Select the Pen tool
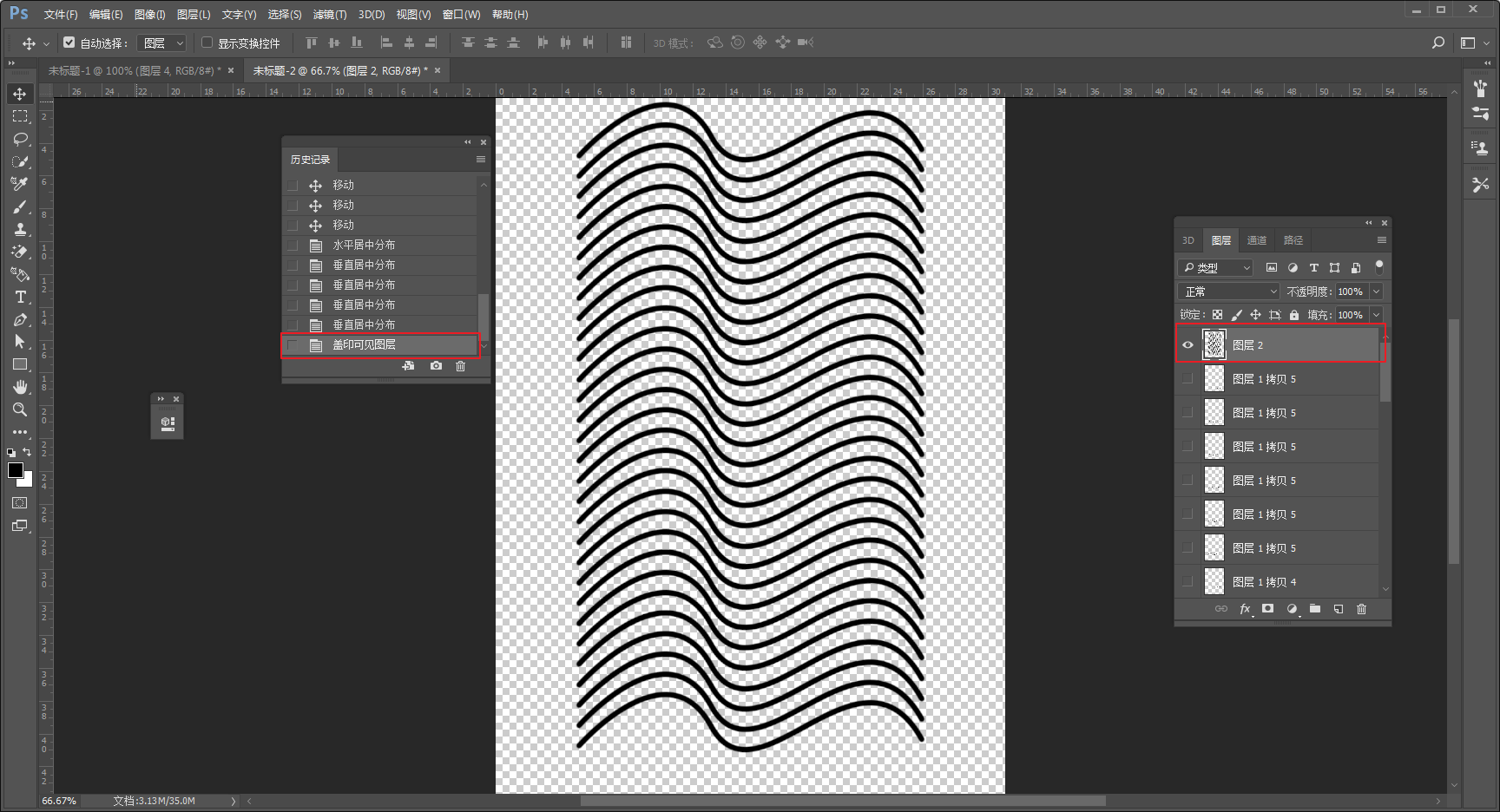1500x812 pixels. (20, 319)
